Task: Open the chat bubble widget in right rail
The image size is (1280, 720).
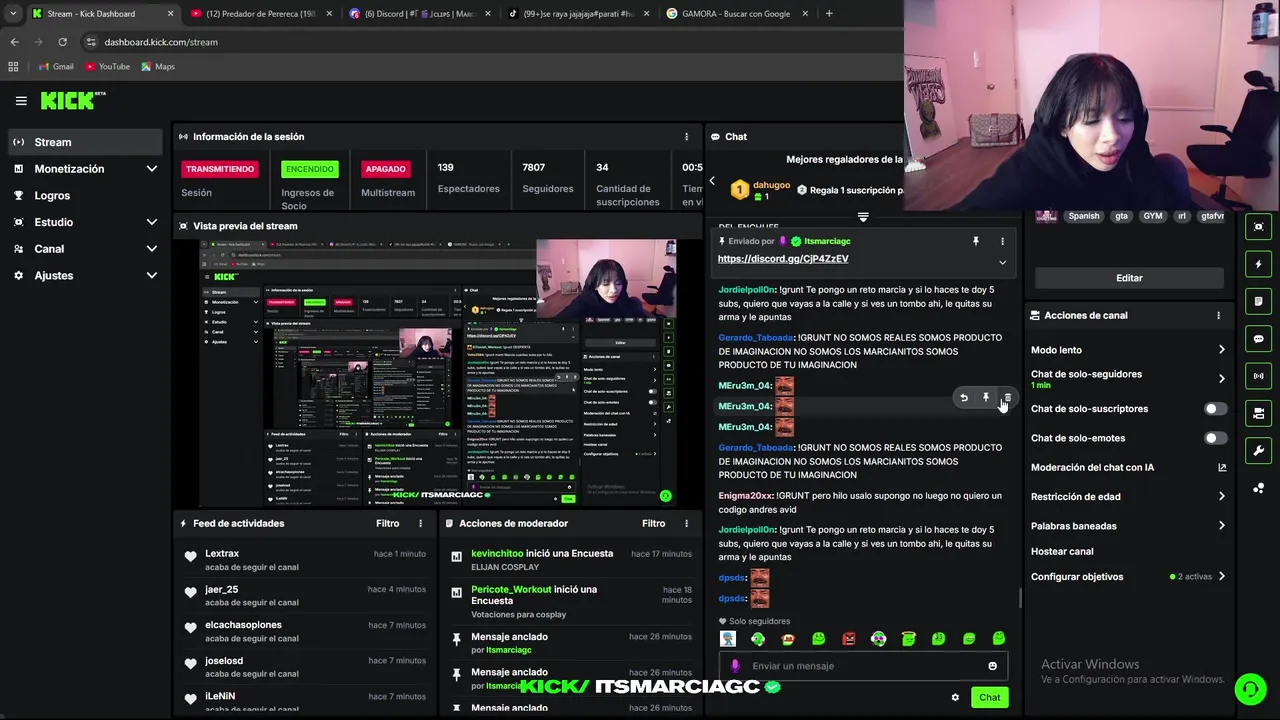Action: click(1259, 339)
